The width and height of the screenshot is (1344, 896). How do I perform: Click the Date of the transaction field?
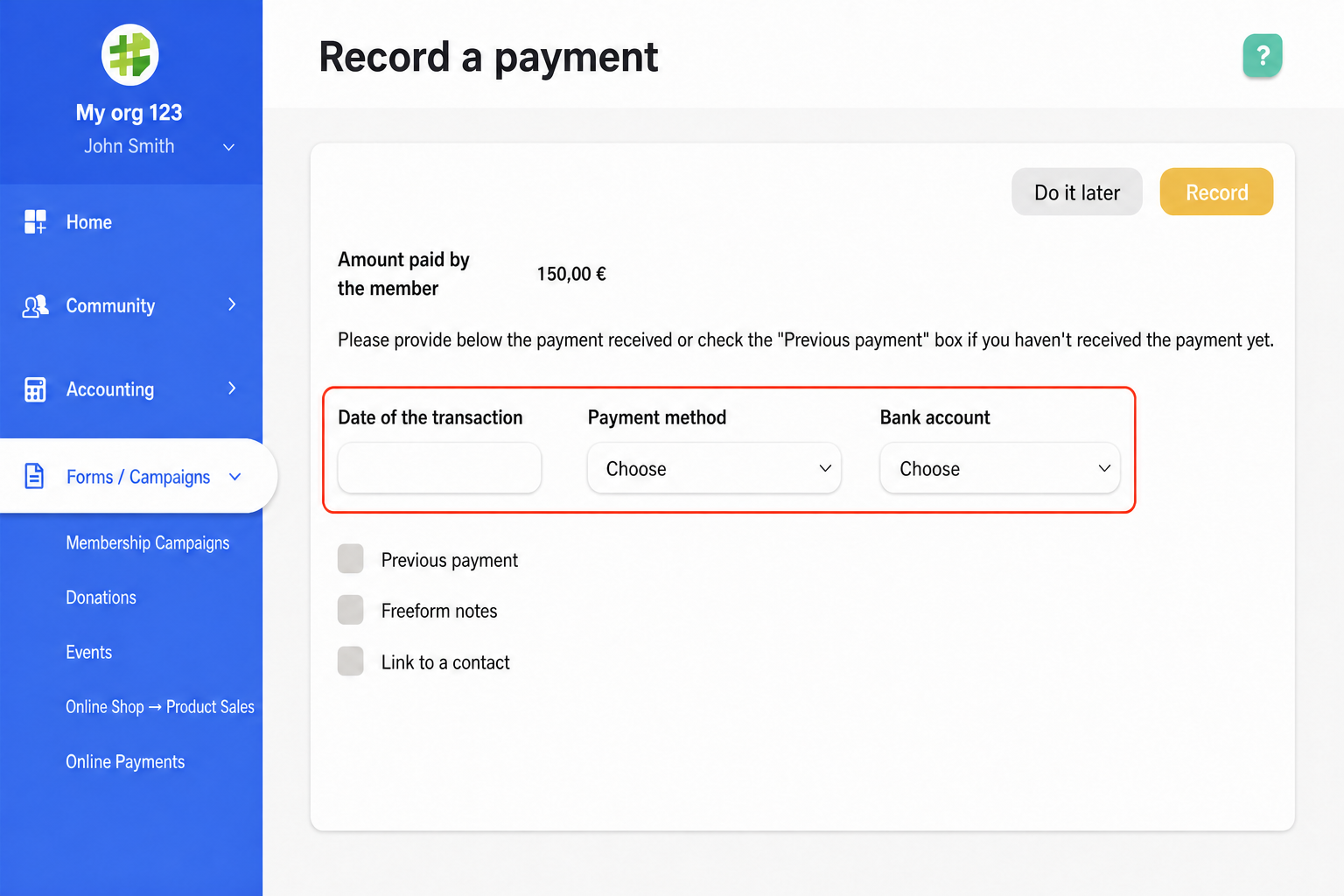point(439,468)
